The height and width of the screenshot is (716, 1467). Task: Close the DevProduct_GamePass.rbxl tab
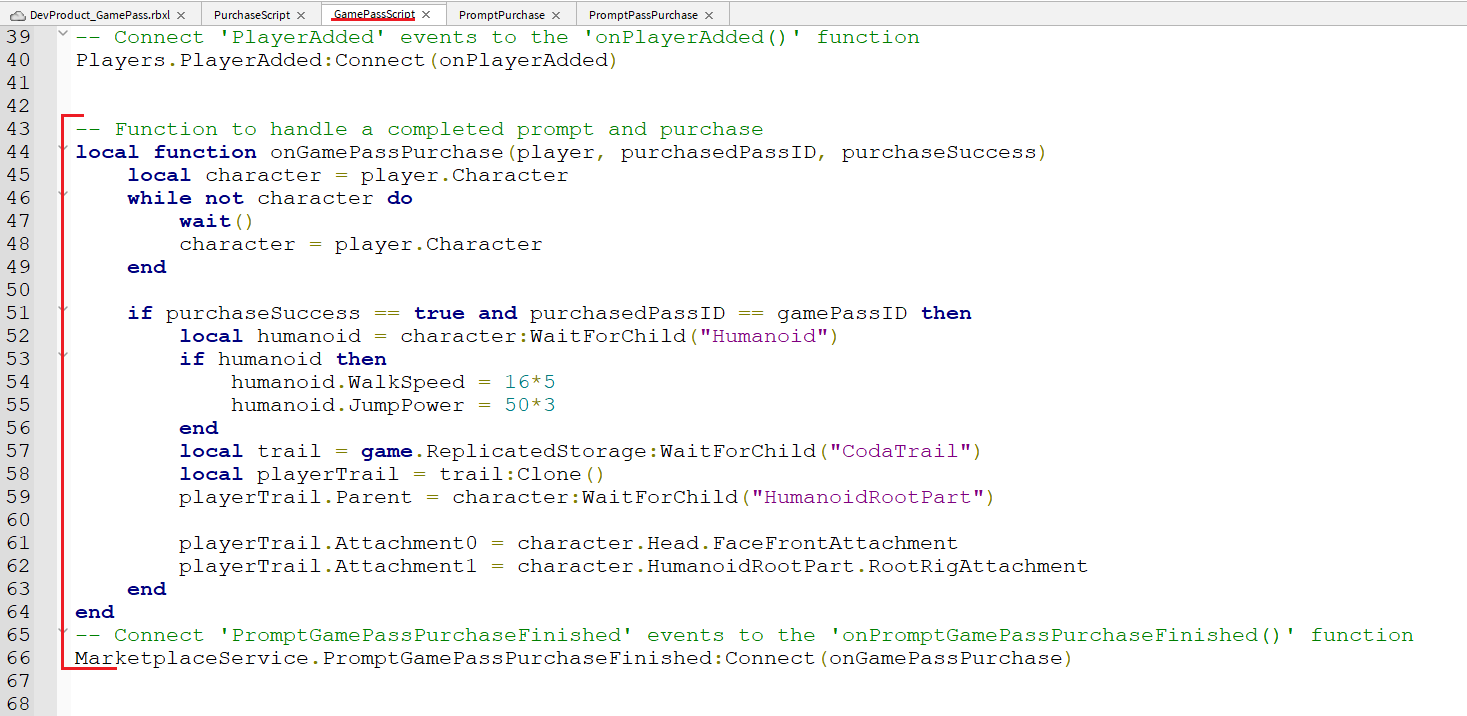click(x=180, y=15)
